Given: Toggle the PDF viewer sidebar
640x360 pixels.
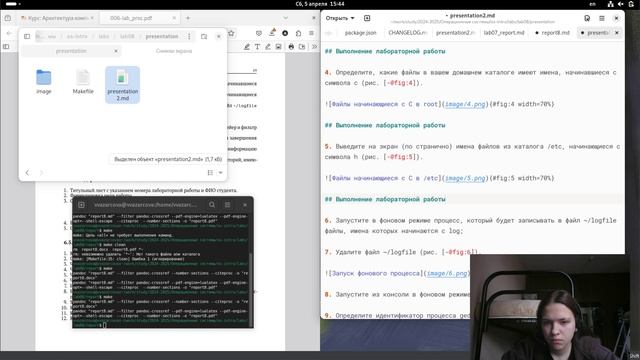Looking at the screenshot, I should 6,47.
